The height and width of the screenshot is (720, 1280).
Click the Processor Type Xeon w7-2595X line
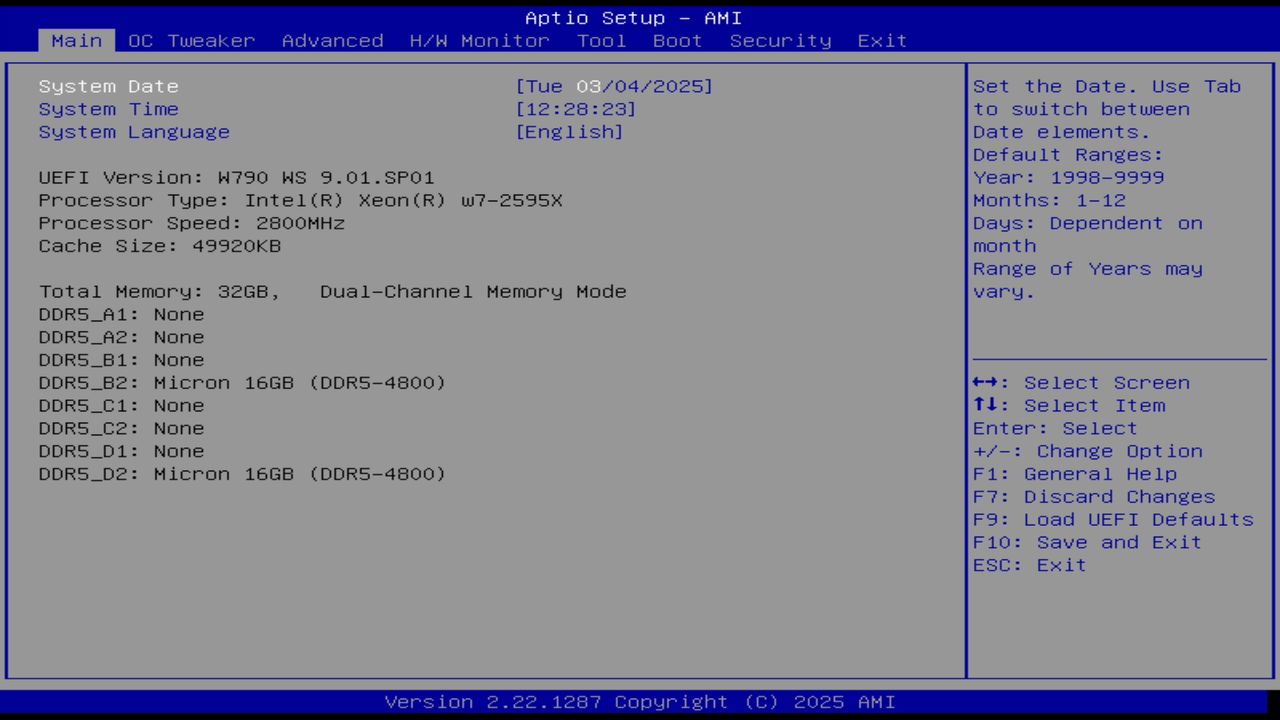tap(301, 200)
